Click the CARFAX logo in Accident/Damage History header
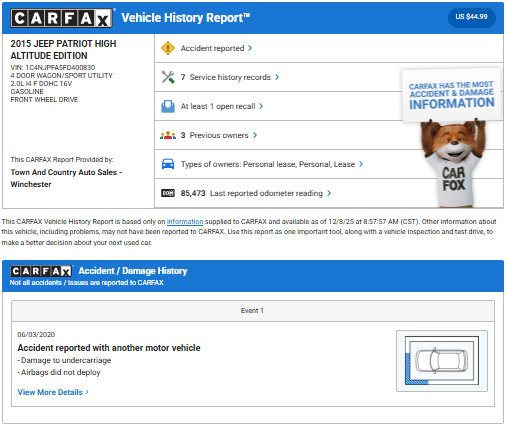Viewport: 506px width, 426px height. pos(41,271)
